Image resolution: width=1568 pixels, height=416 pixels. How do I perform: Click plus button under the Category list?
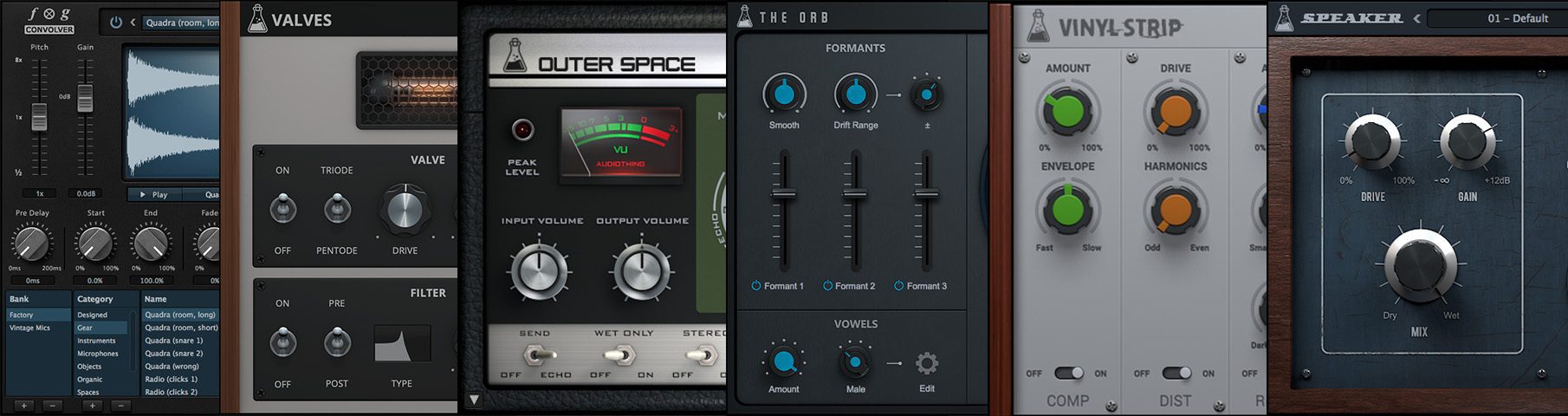(93, 406)
